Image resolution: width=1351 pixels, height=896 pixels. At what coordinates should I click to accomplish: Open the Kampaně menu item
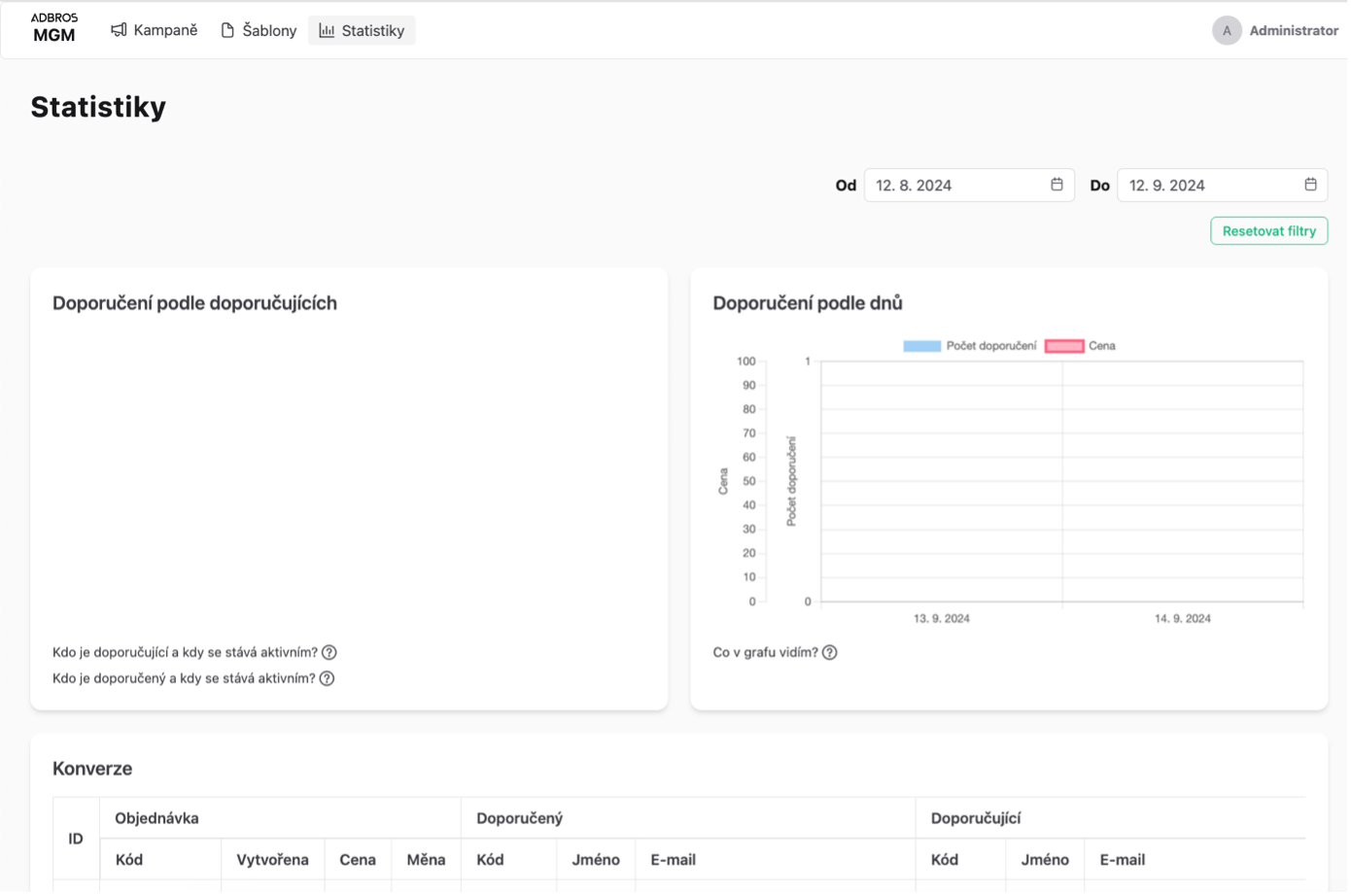(155, 30)
